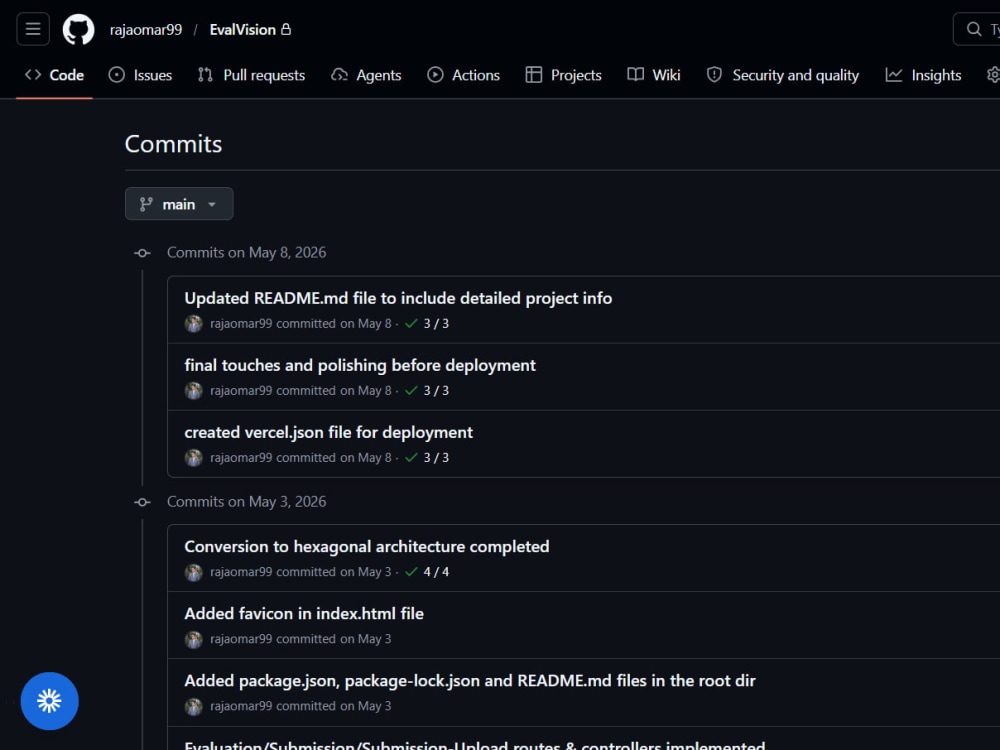Click the Code tab brackets icon
The image size is (1000, 750).
tap(33, 75)
